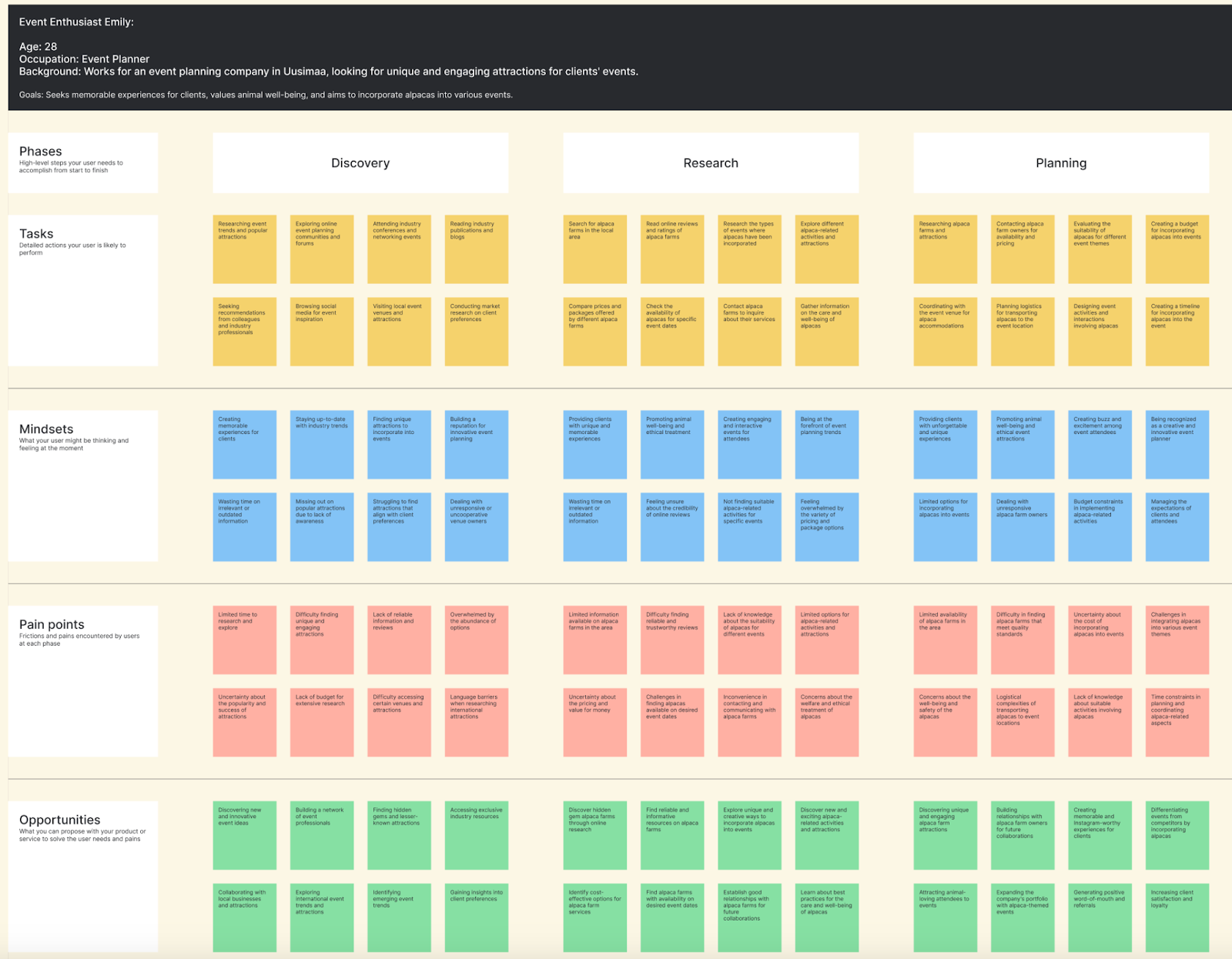Select the 'Tasks' row label card
The image size is (1232, 959).
(x=83, y=290)
